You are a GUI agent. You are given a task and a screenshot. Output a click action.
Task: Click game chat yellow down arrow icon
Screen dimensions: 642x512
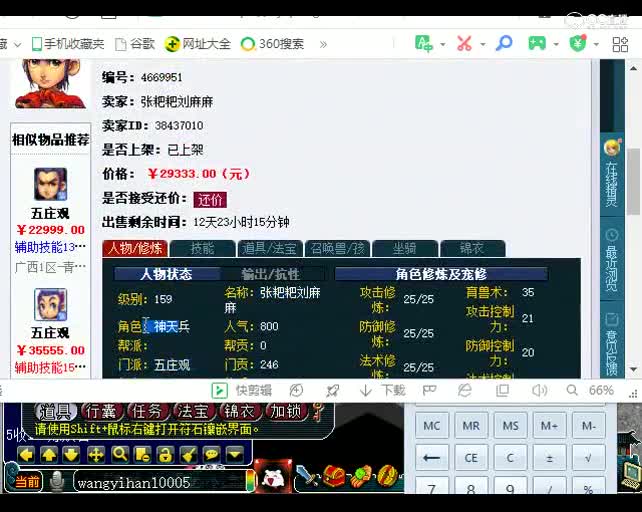(x=71, y=455)
